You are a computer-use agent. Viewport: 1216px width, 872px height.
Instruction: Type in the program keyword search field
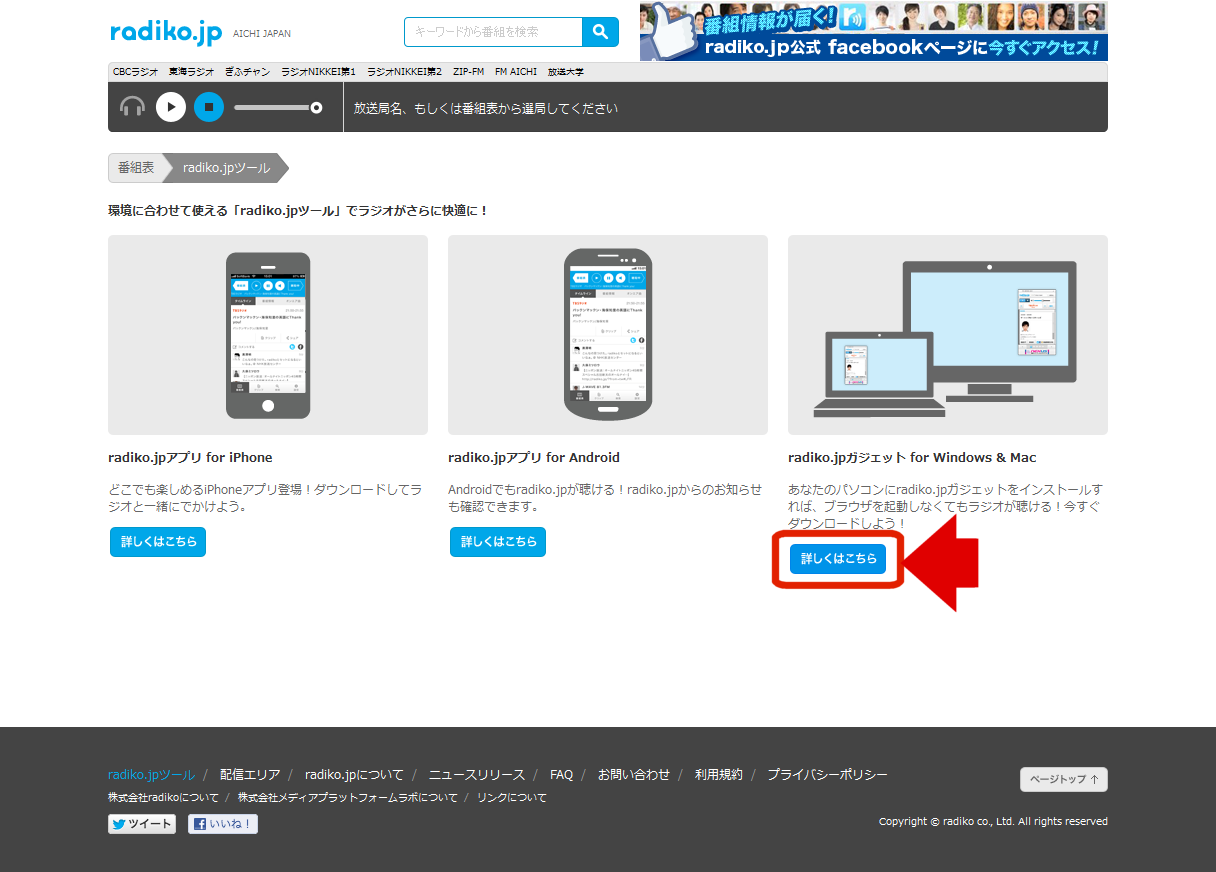tap(493, 32)
